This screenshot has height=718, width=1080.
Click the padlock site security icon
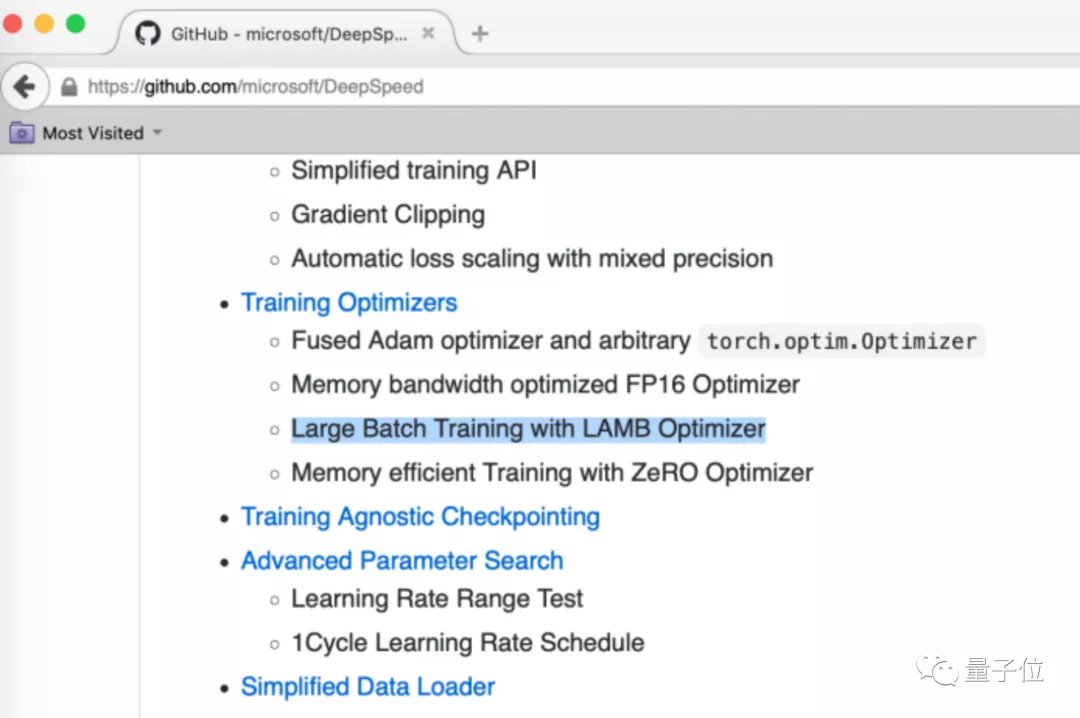[69, 87]
